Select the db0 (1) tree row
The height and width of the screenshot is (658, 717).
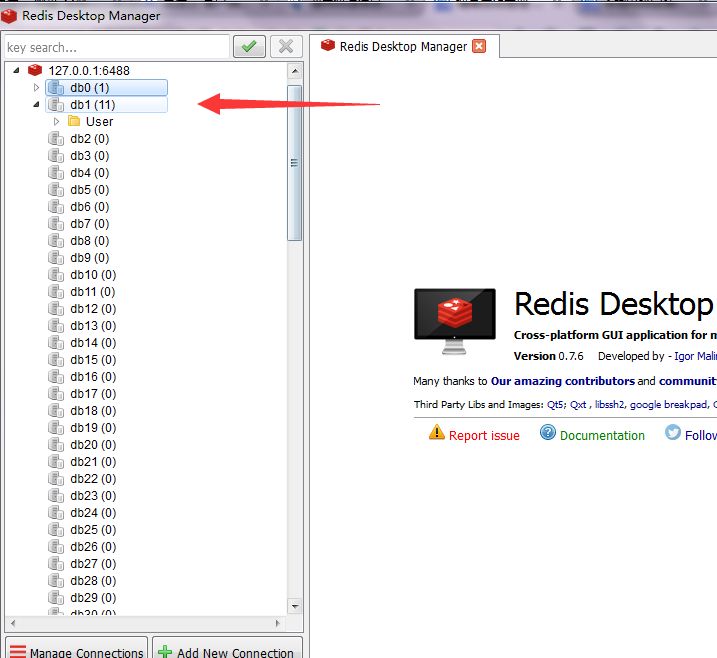point(107,87)
